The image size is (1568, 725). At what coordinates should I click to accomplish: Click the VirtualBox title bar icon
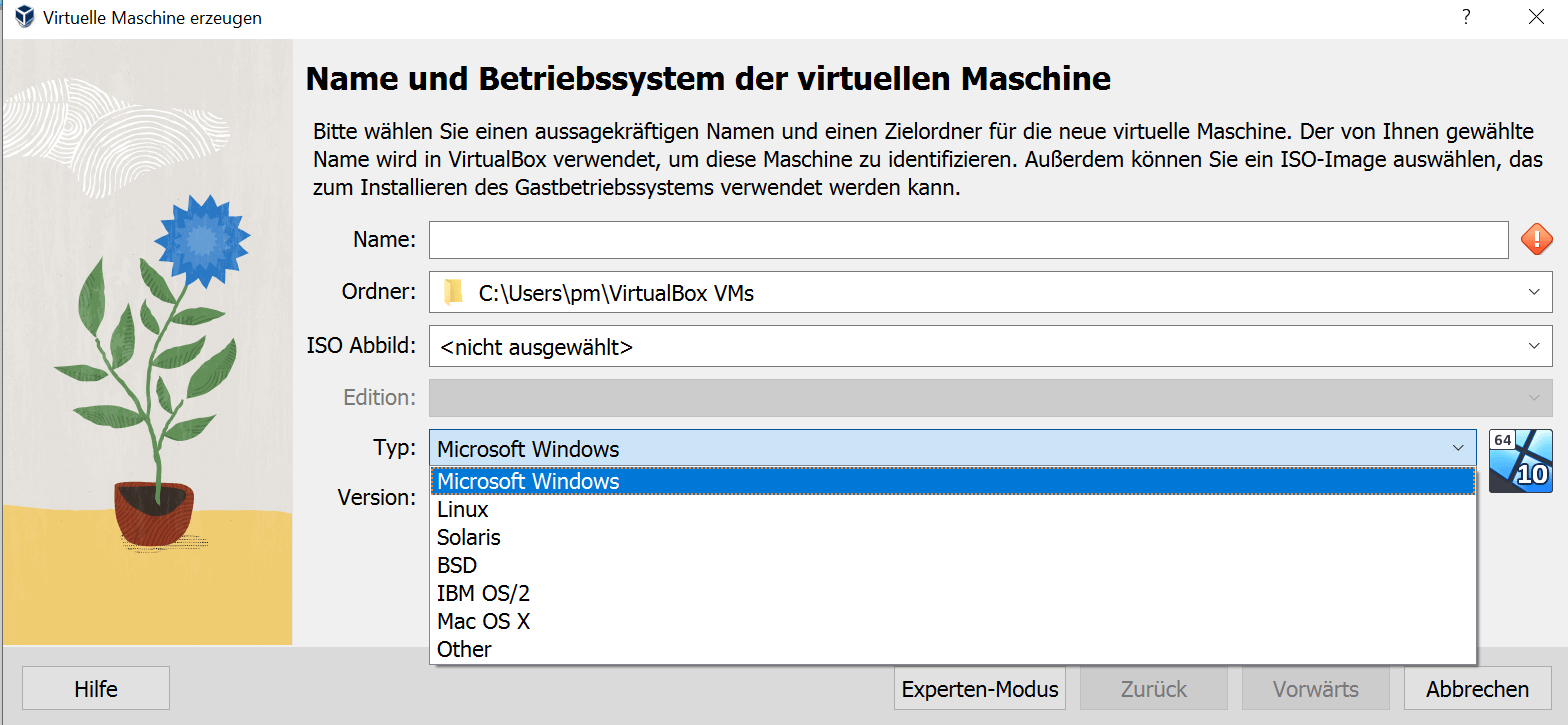tap(24, 17)
